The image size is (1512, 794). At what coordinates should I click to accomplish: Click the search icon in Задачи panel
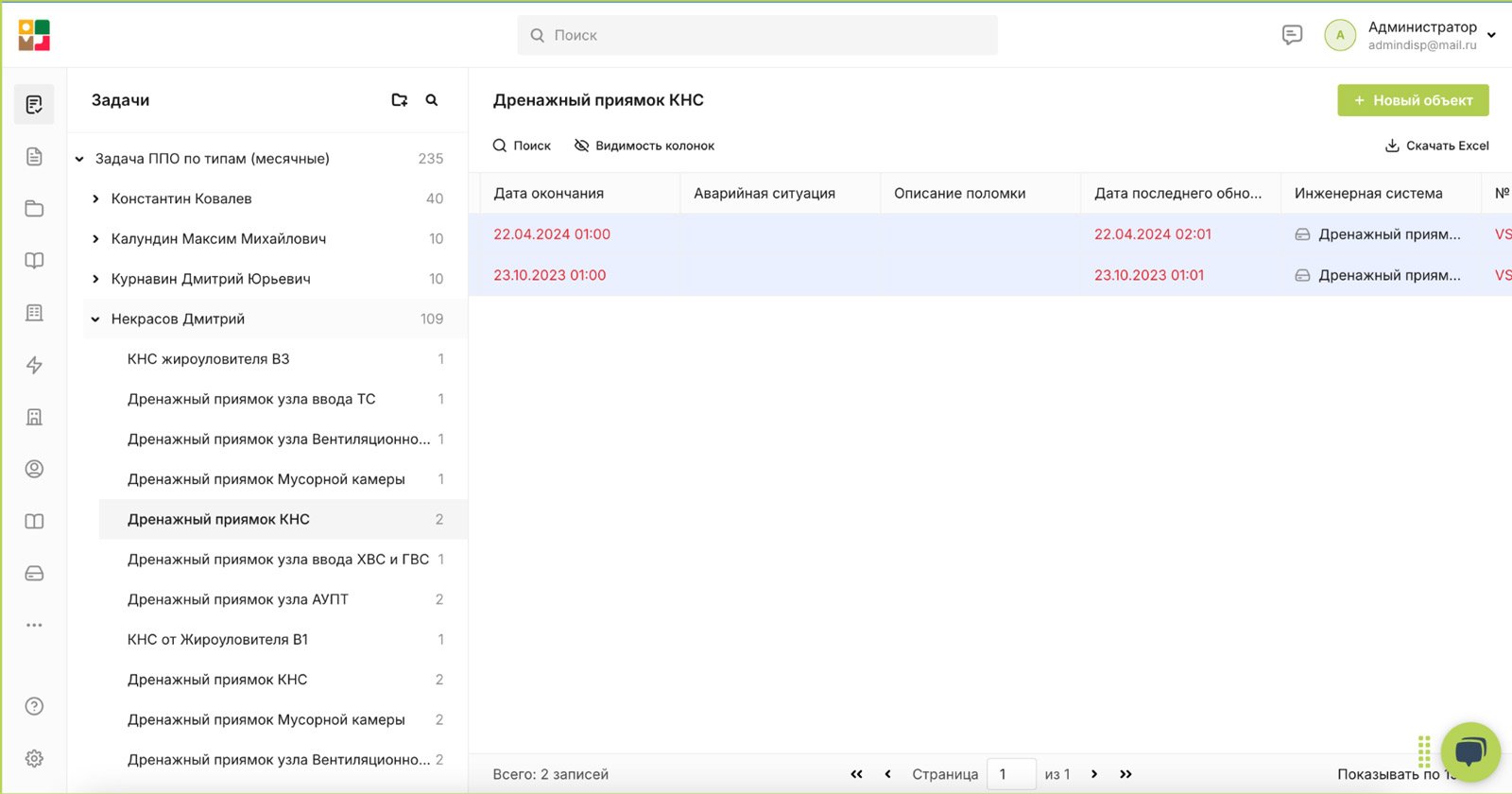pyautogui.click(x=432, y=100)
